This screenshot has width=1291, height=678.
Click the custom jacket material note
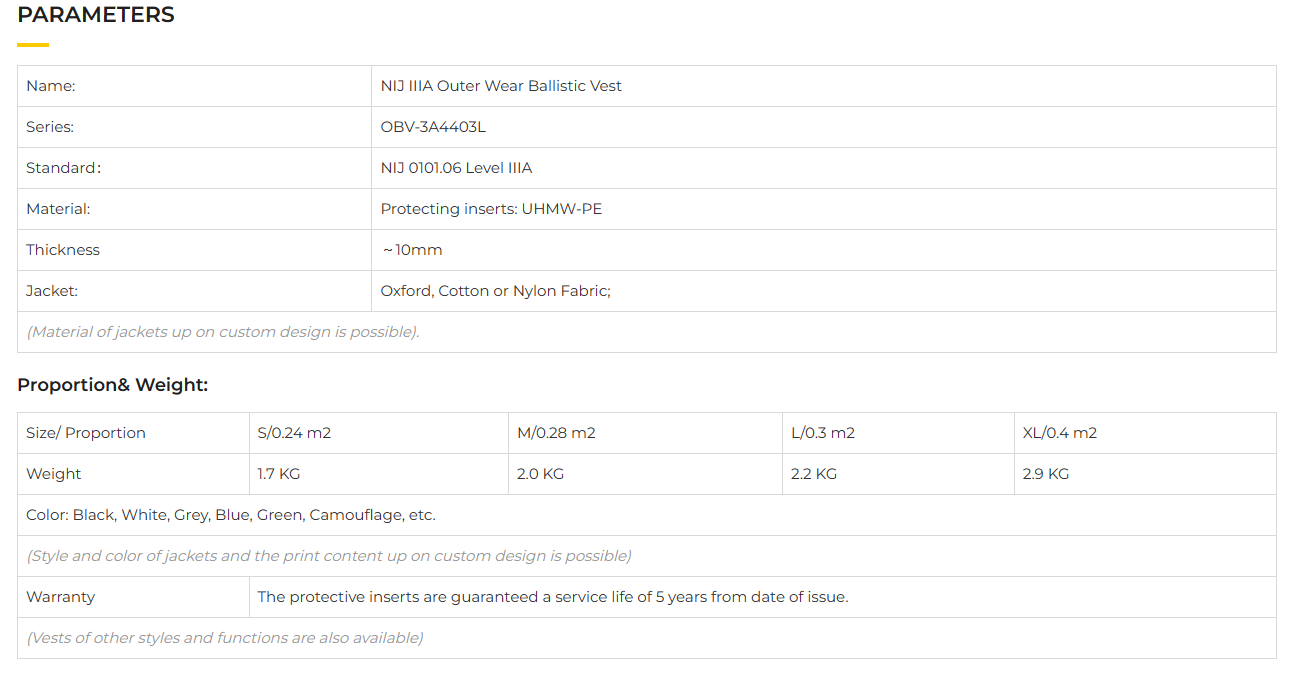pos(223,332)
